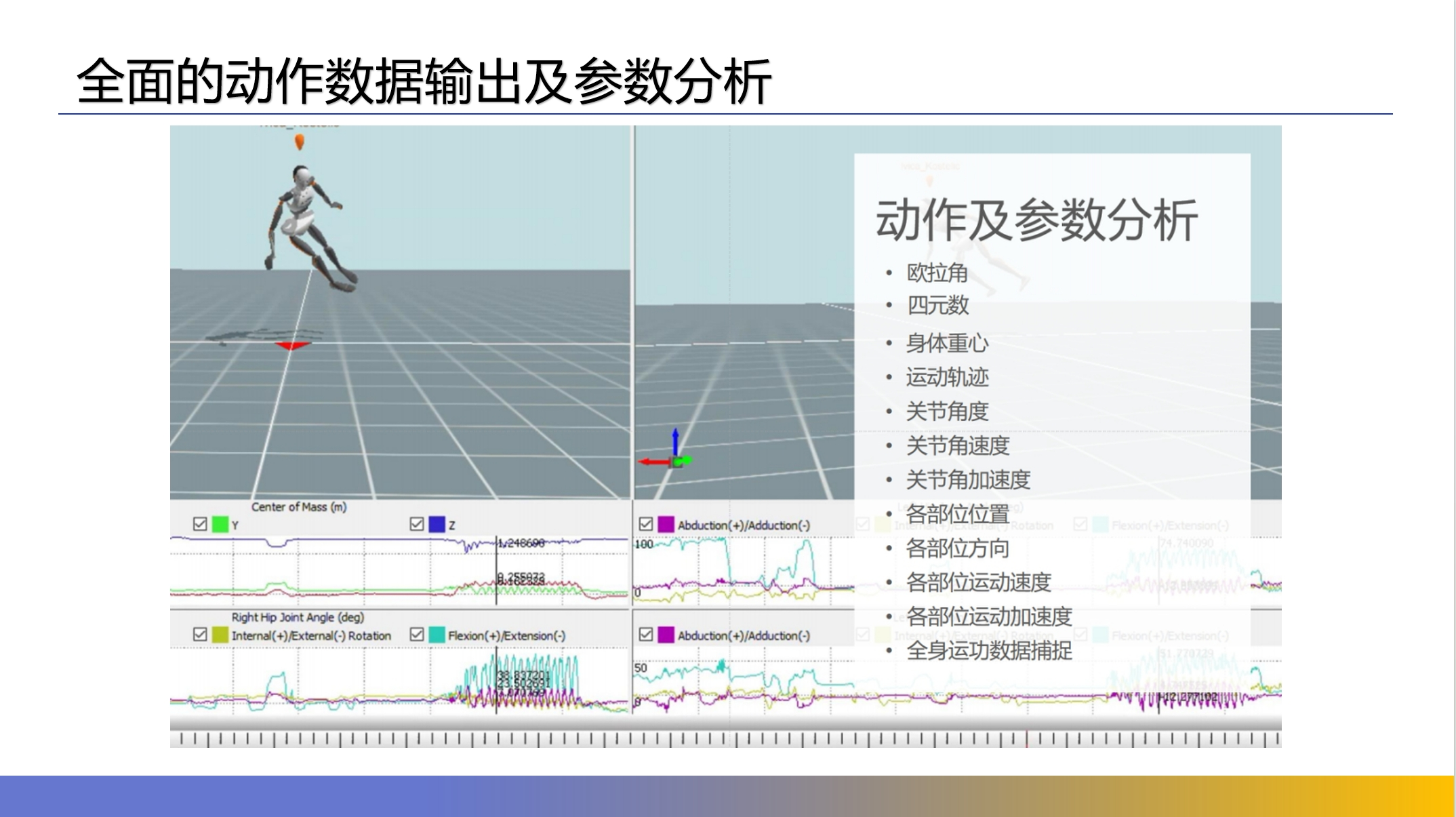Toggle Flexion/Extension checkbox for Right Hip
The width and height of the screenshot is (1456, 817).
[x=417, y=635]
